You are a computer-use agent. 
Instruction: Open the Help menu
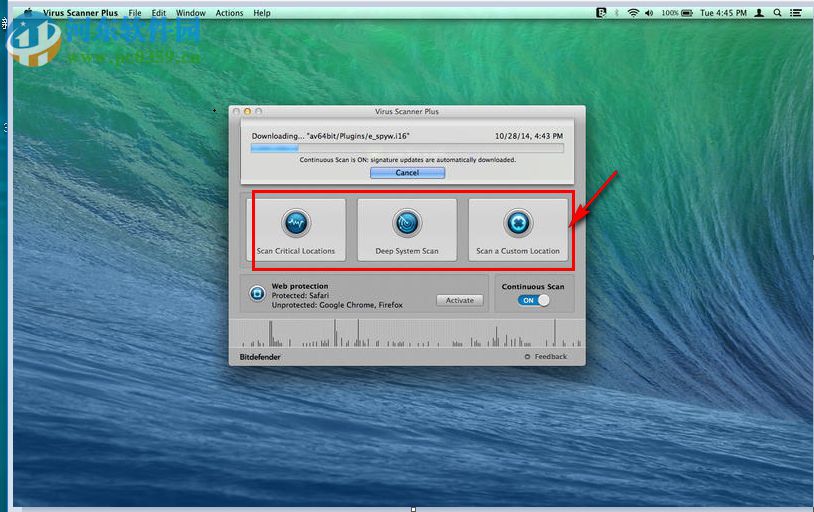pos(262,12)
